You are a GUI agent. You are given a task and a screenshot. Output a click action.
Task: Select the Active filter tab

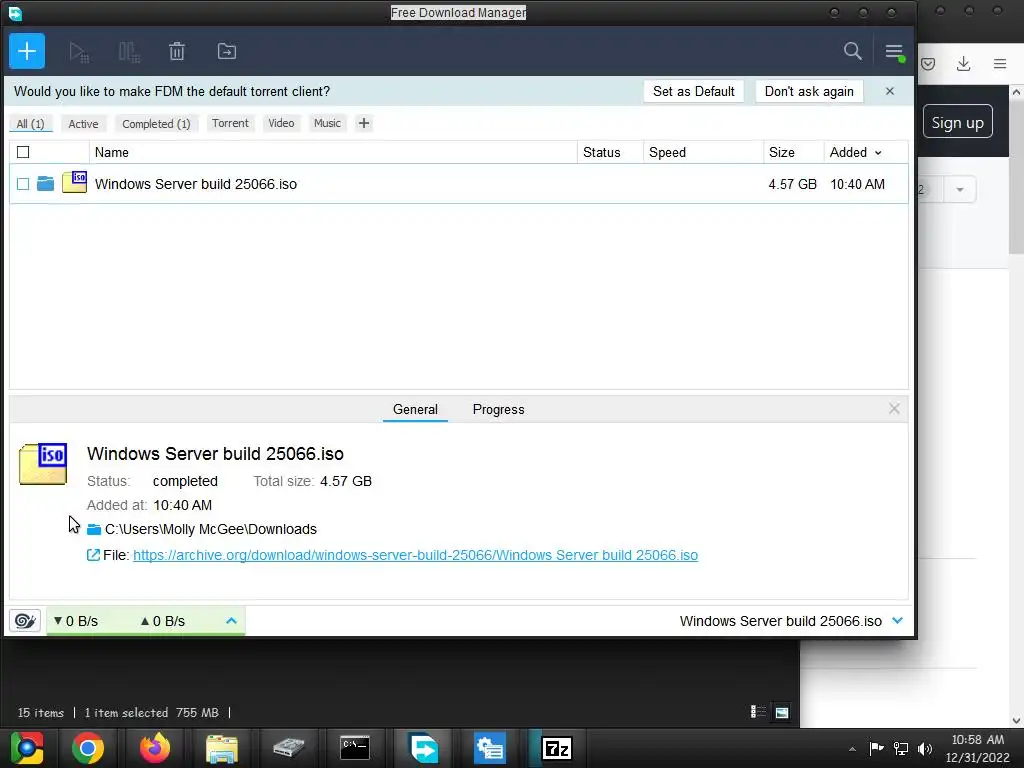[84, 123]
